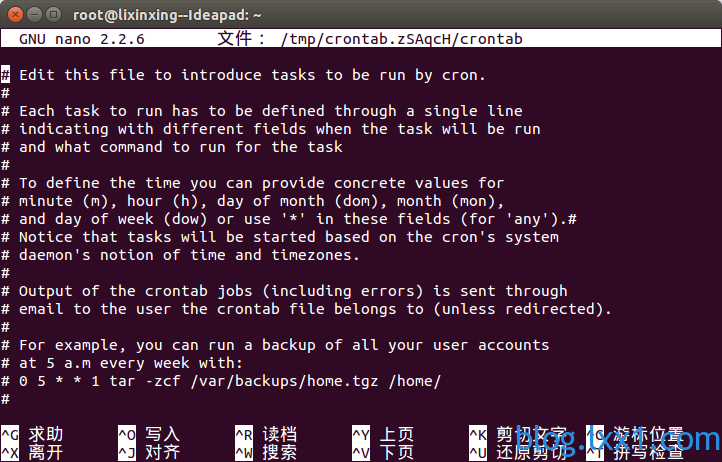The width and height of the screenshot is (722, 462).
Task: Click the ^U 还原剪切 uncut shortcut
Action: (x=518, y=452)
